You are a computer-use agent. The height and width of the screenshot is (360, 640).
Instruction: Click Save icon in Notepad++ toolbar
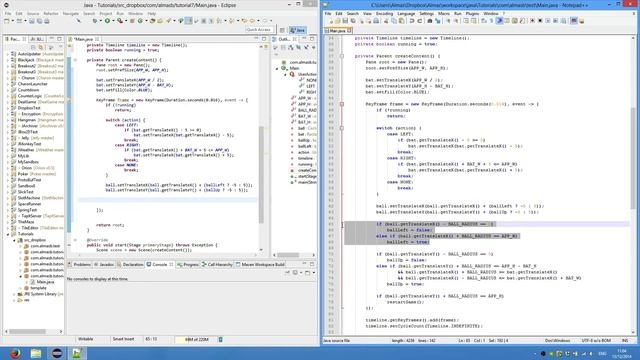[x=345, y=21]
